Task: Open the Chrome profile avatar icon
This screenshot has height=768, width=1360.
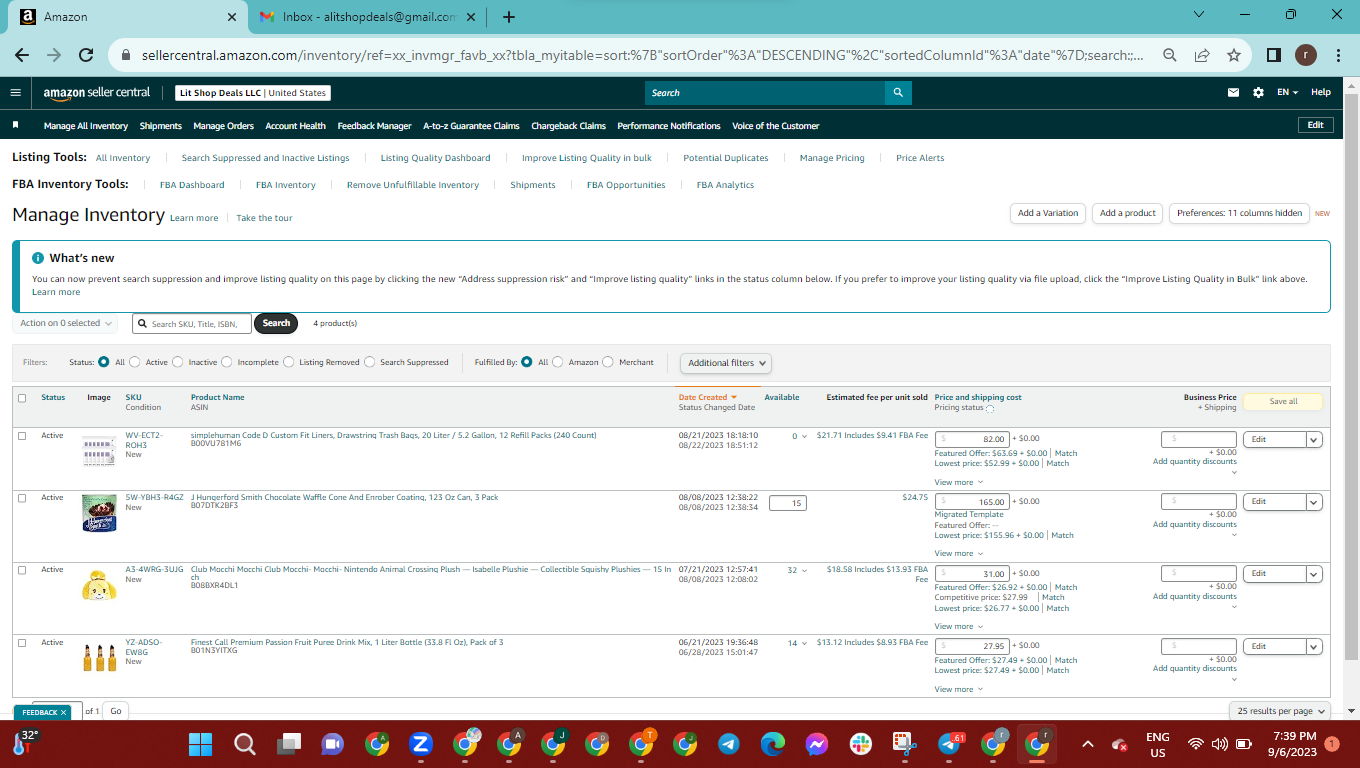Action: point(1306,56)
